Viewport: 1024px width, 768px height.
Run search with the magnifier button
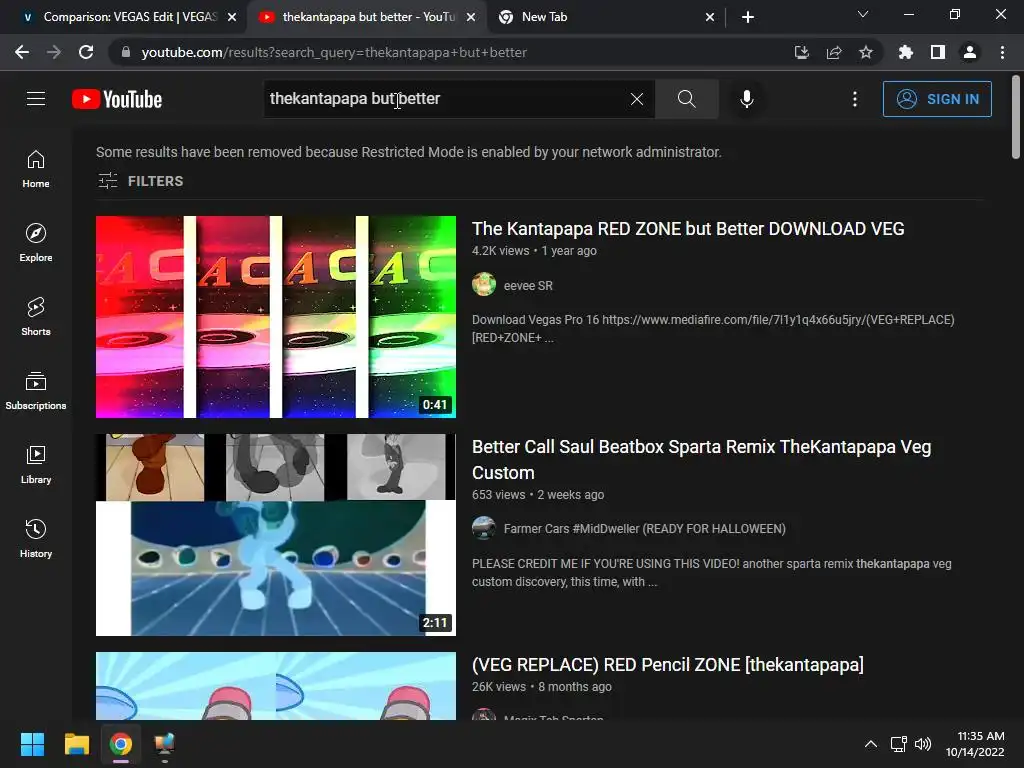click(686, 99)
